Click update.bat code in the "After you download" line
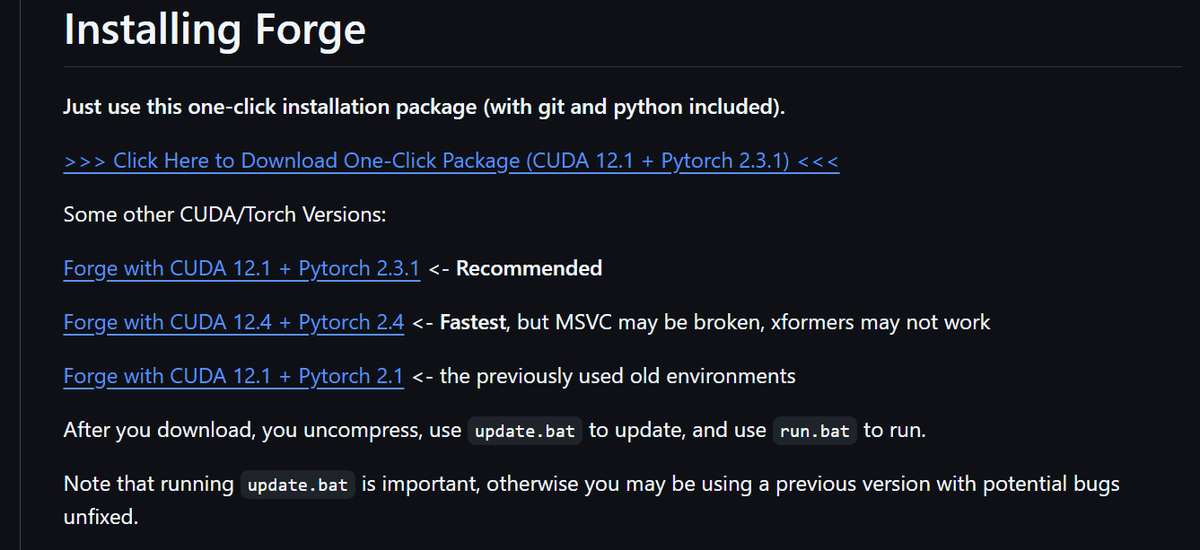The height and width of the screenshot is (550, 1200). tap(523, 431)
